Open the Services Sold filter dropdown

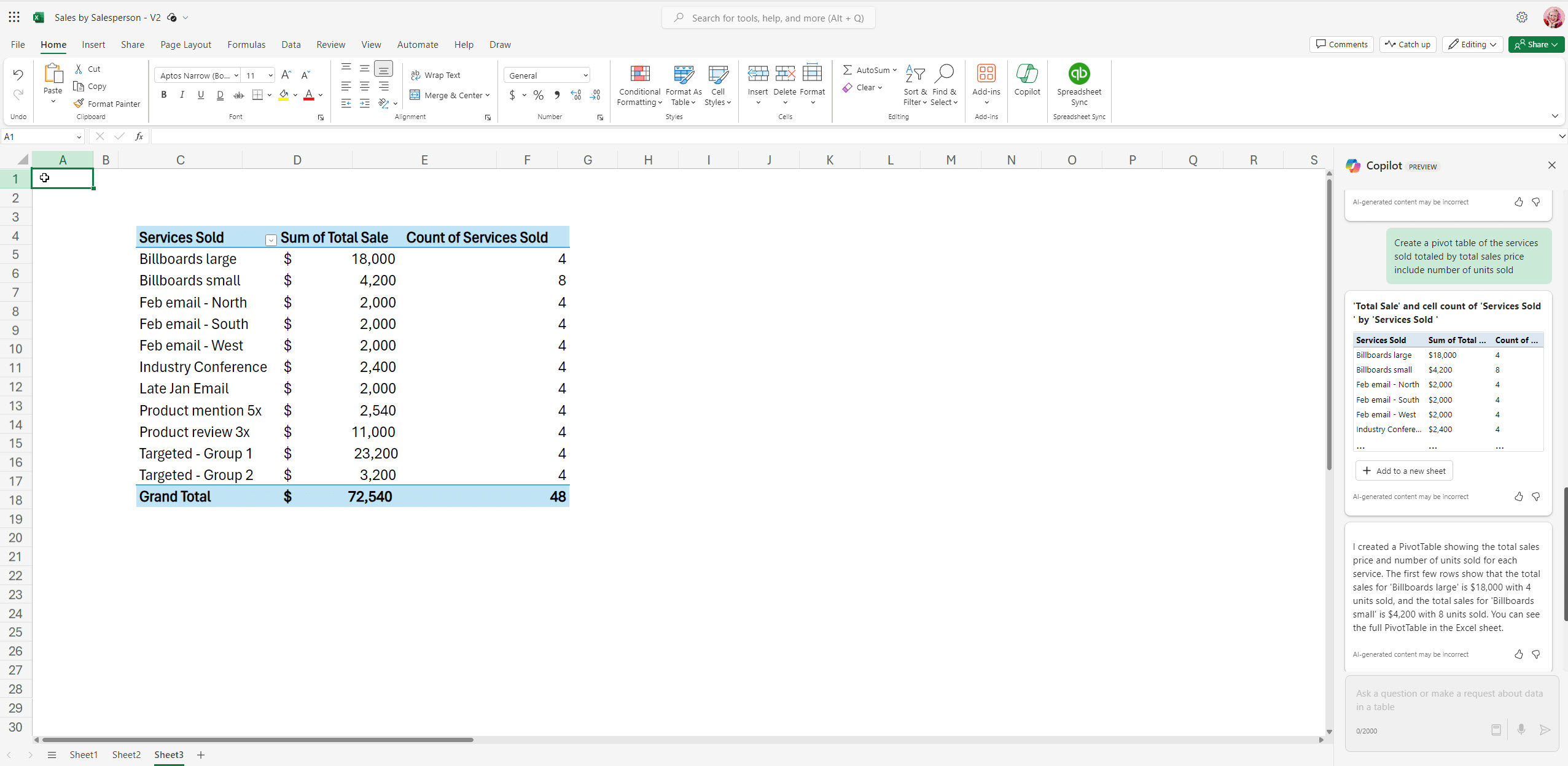tap(270, 239)
